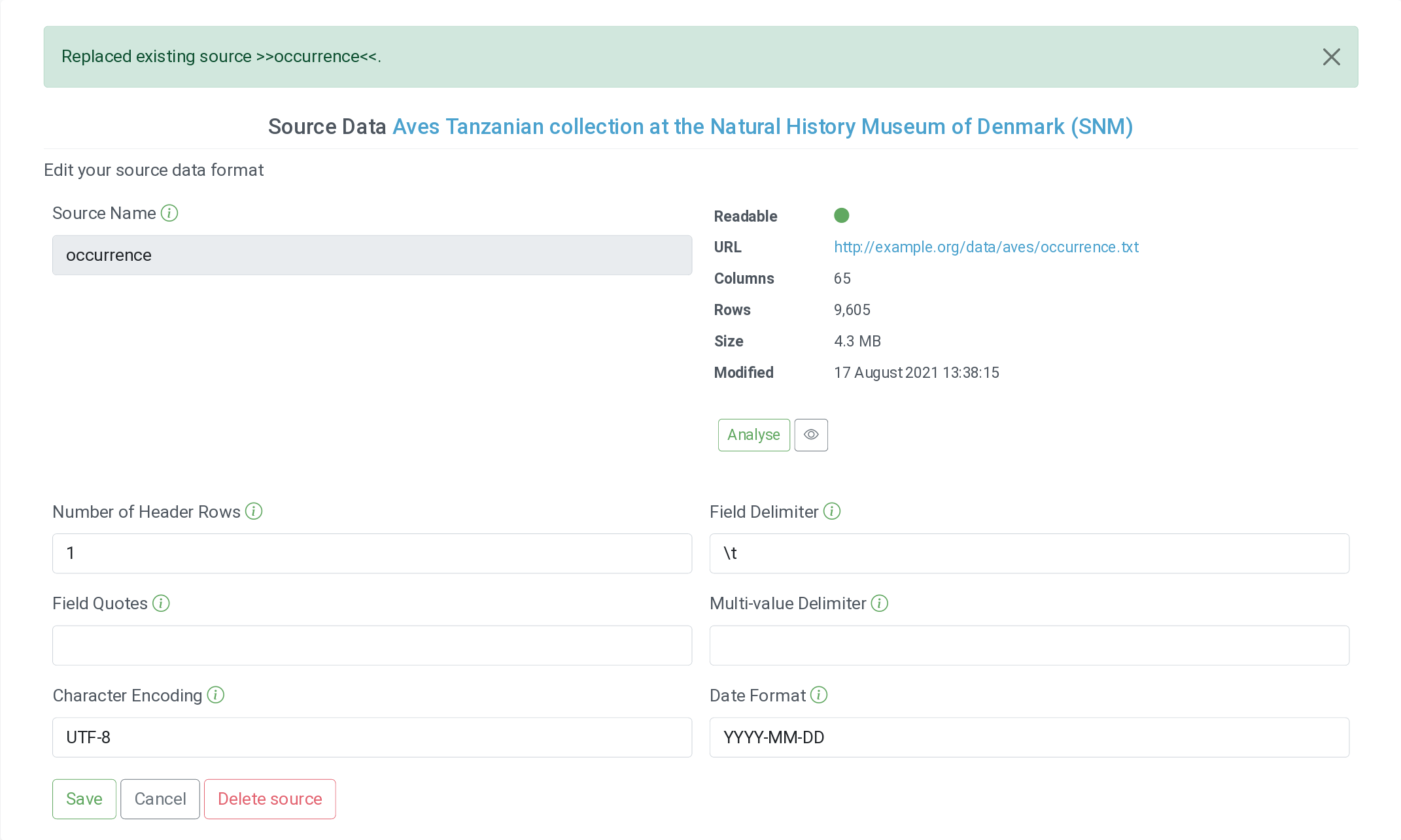Screen dimensions: 1401x840
Task: Open the Field Quotes info tooltip icon
Action: click(161, 603)
